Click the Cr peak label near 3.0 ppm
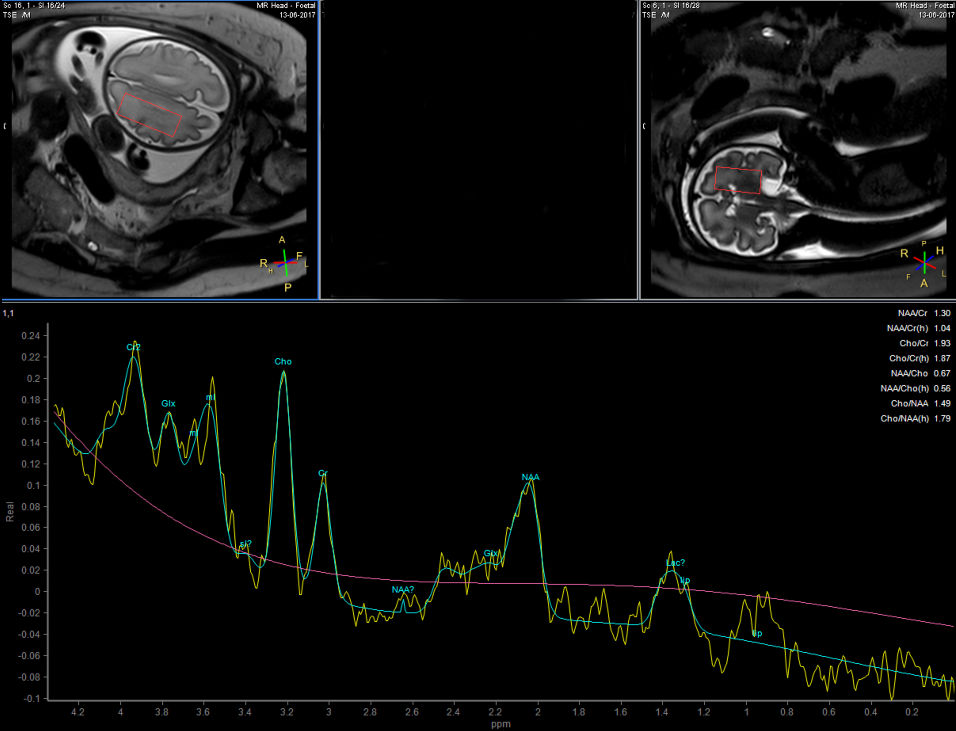This screenshot has width=956, height=731. click(323, 472)
